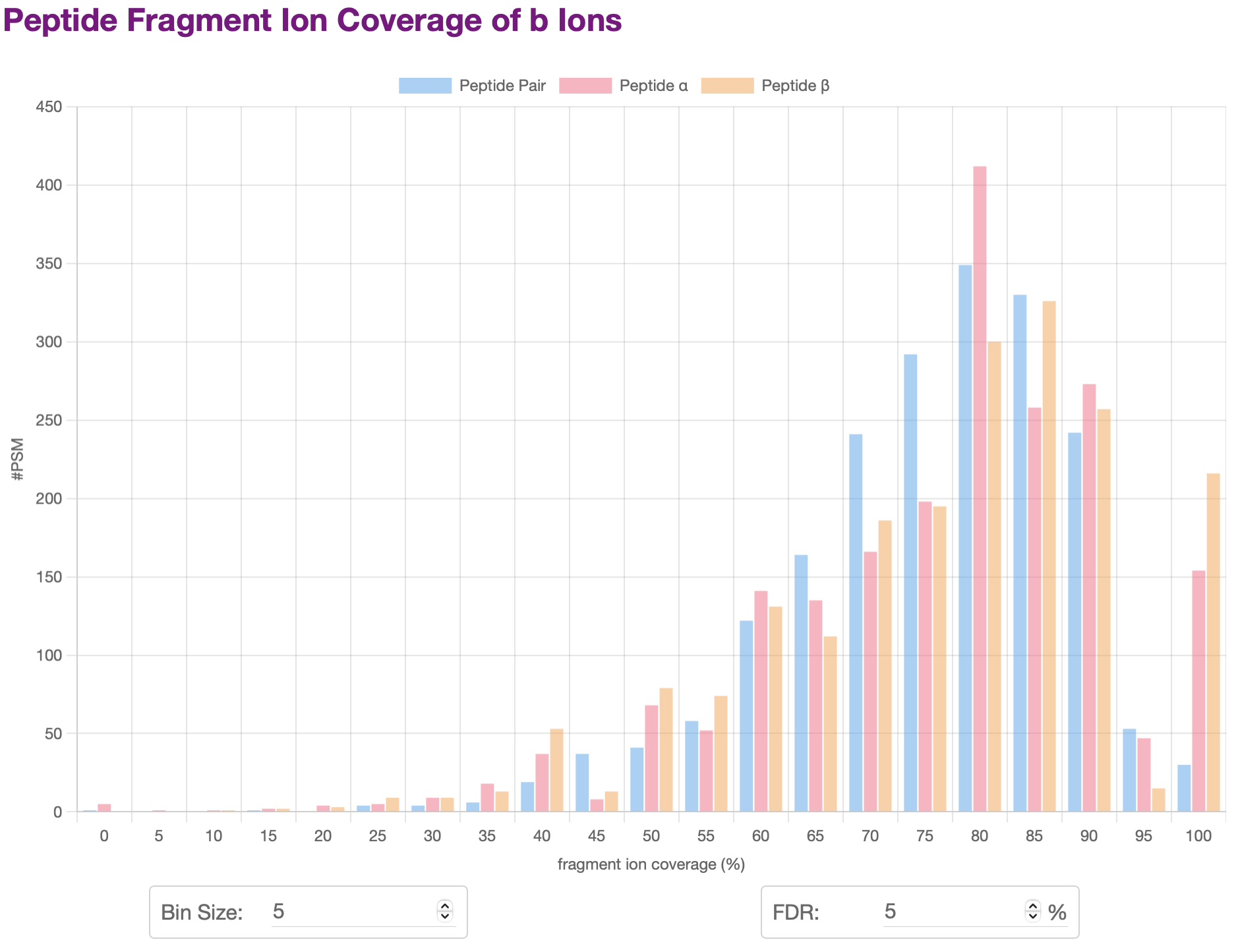This screenshot has width=1238, height=952.
Task: Toggle the Peptide Pair series in legend
Action: point(502,85)
